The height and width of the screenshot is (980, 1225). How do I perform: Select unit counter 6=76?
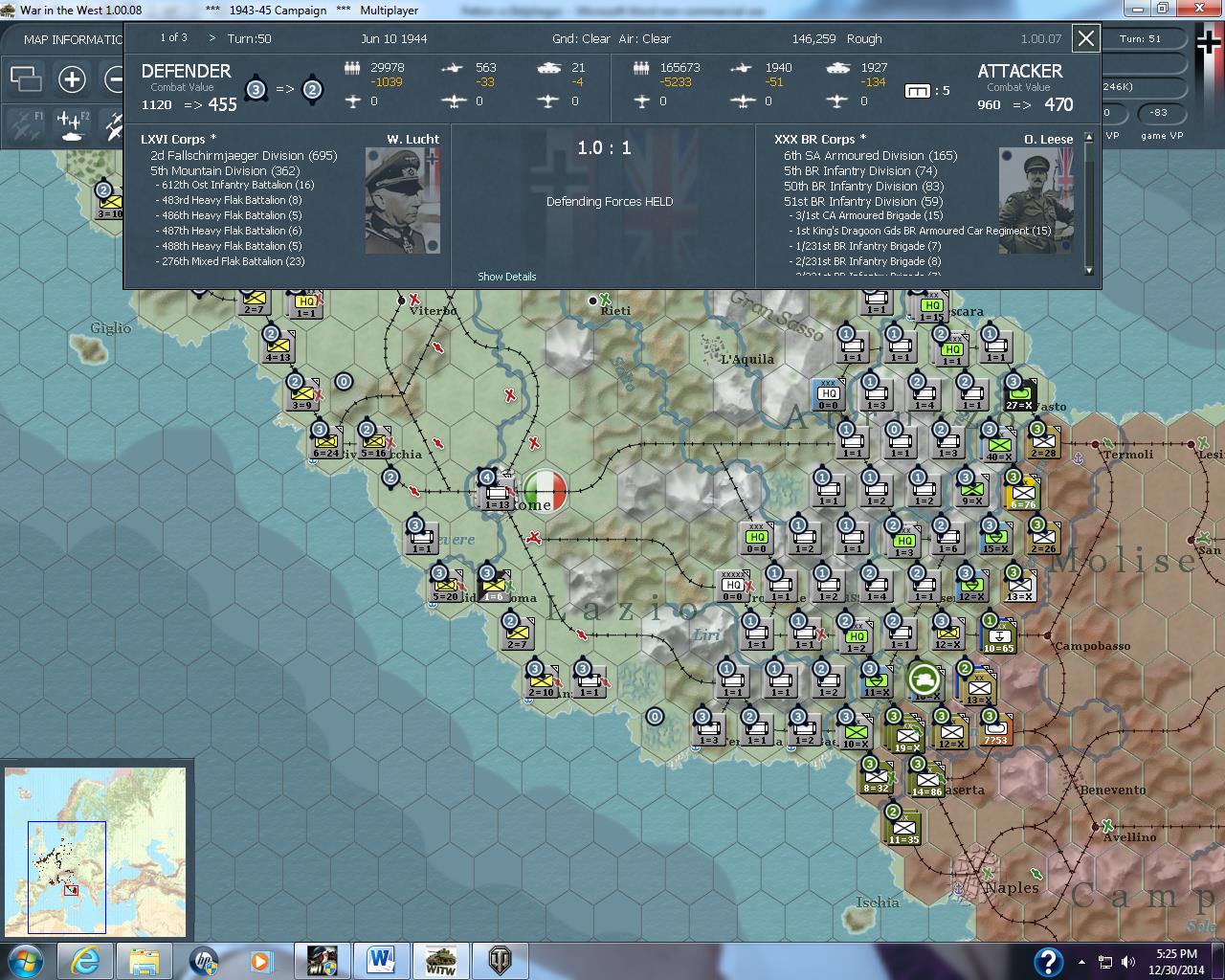click(1022, 493)
